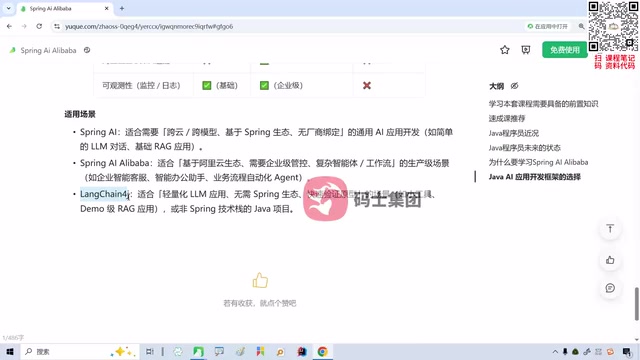Open the notification center icon in tray
The image size is (640, 360).
[627, 351]
